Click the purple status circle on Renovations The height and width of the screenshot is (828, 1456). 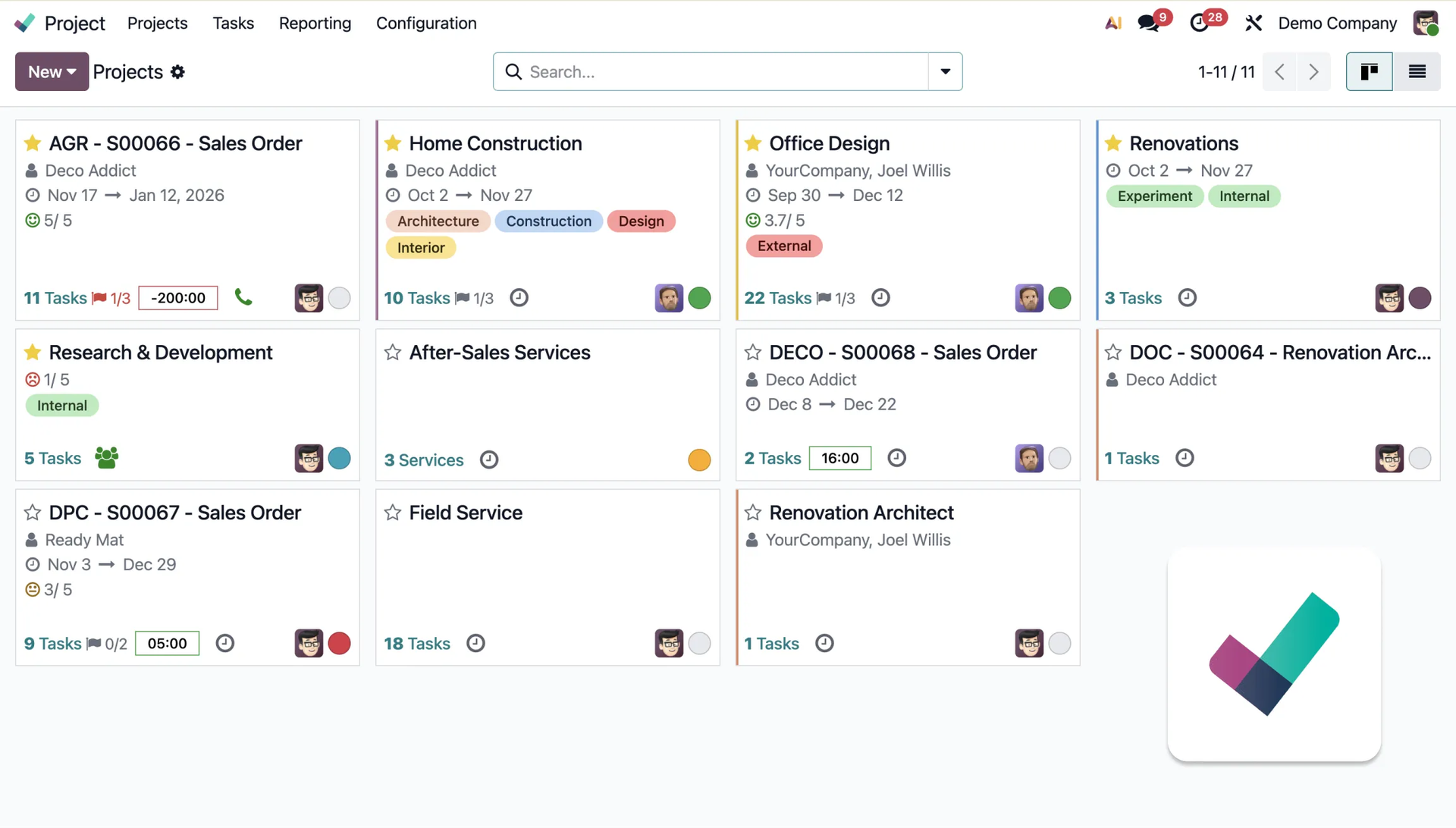(x=1420, y=298)
